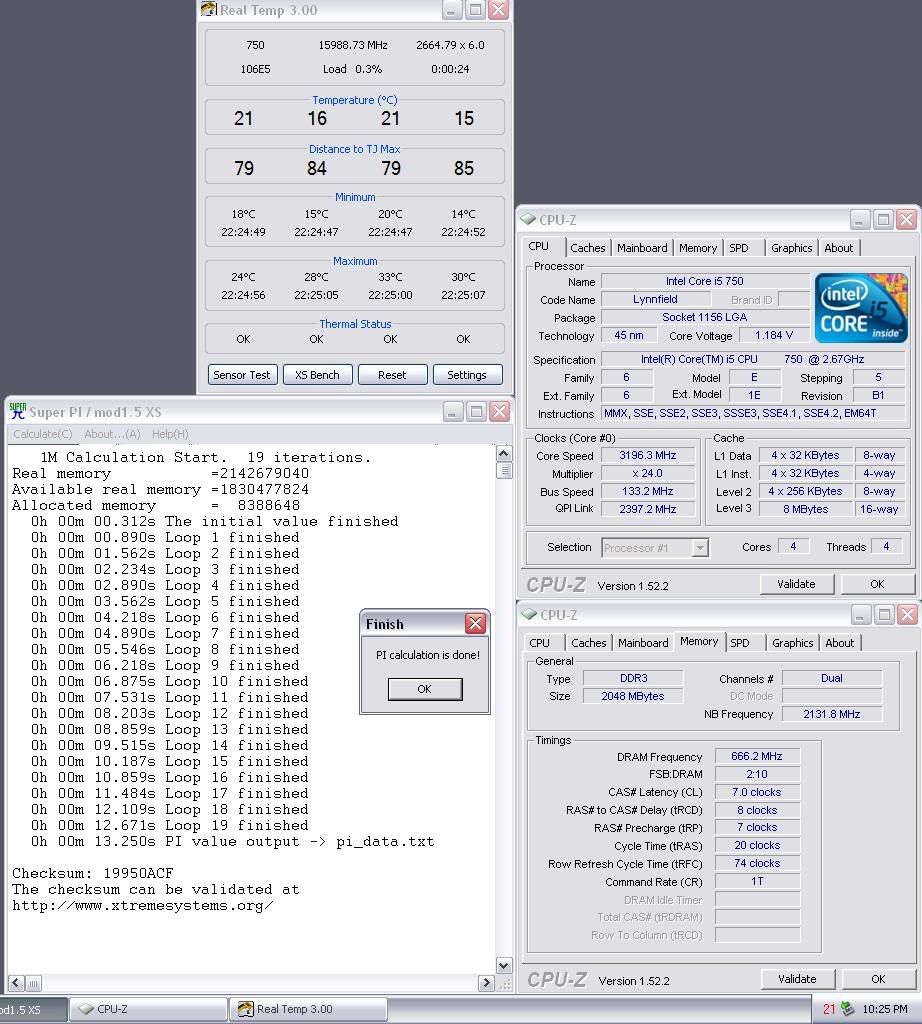The width and height of the screenshot is (922, 1024).
Task: Run XS Bench in Real Temp
Action: click(x=317, y=375)
